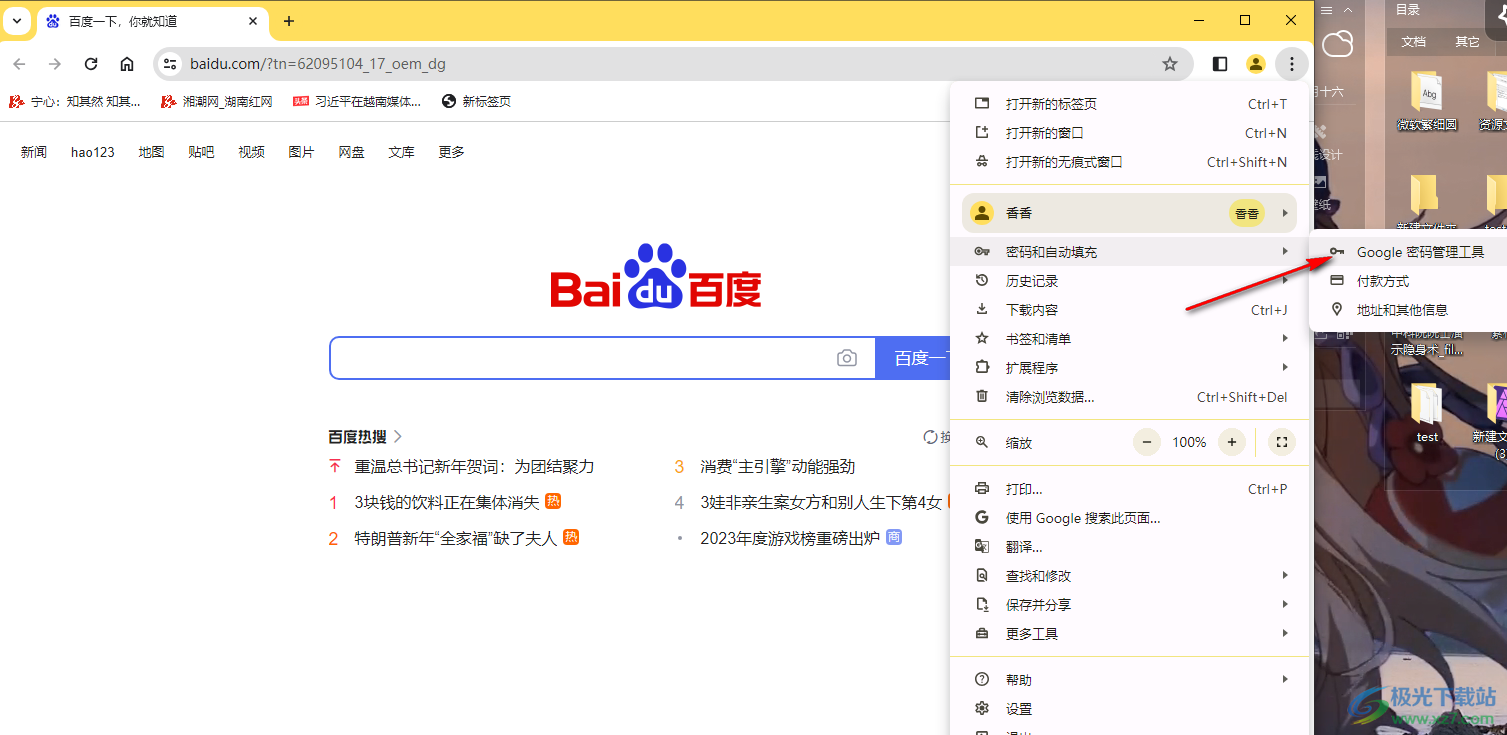Open 新闻 link on Baidu
The width and height of the screenshot is (1507, 735).
[34, 152]
